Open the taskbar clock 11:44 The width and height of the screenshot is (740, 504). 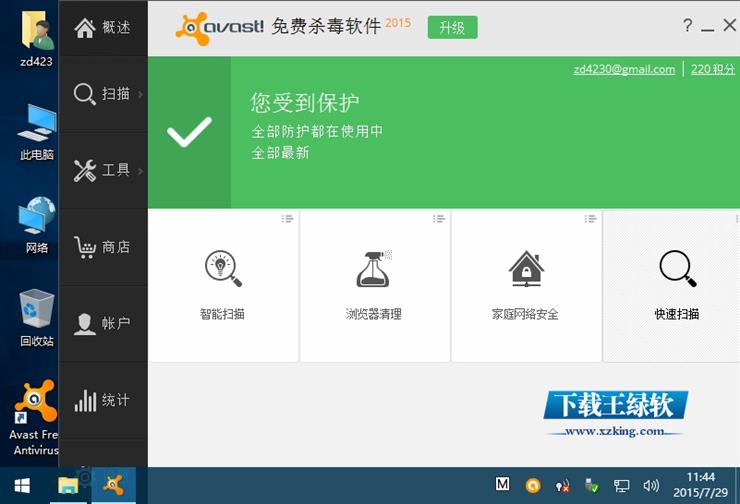pyautogui.click(x=700, y=485)
